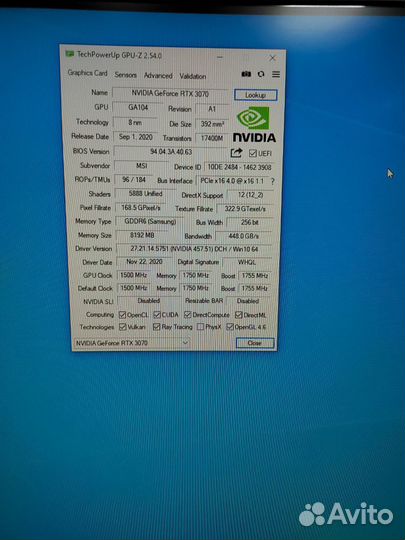Click the Close button

(255, 343)
